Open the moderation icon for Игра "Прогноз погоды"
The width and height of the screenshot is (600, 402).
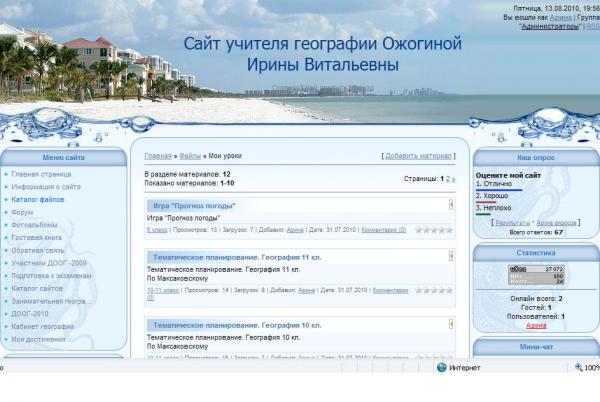(x=451, y=205)
